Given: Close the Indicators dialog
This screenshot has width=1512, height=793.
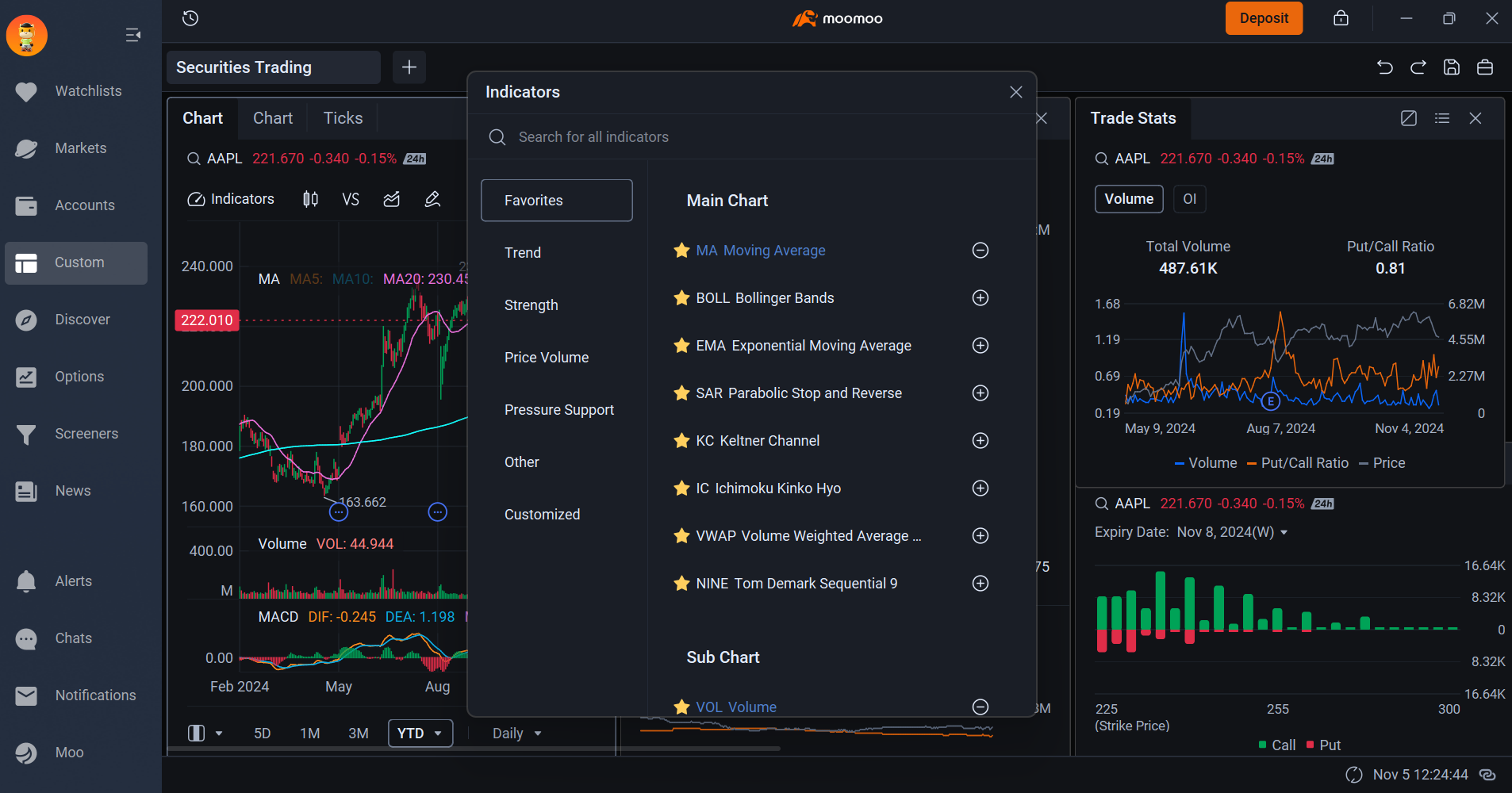Looking at the screenshot, I should pos(1016,92).
